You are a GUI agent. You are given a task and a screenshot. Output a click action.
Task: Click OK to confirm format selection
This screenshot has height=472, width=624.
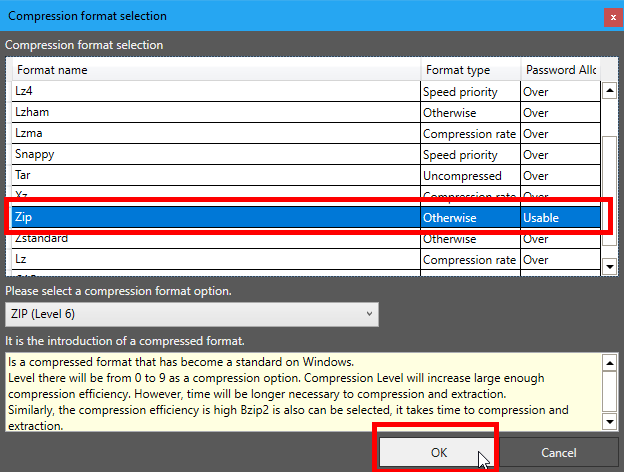pyautogui.click(x=437, y=452)
